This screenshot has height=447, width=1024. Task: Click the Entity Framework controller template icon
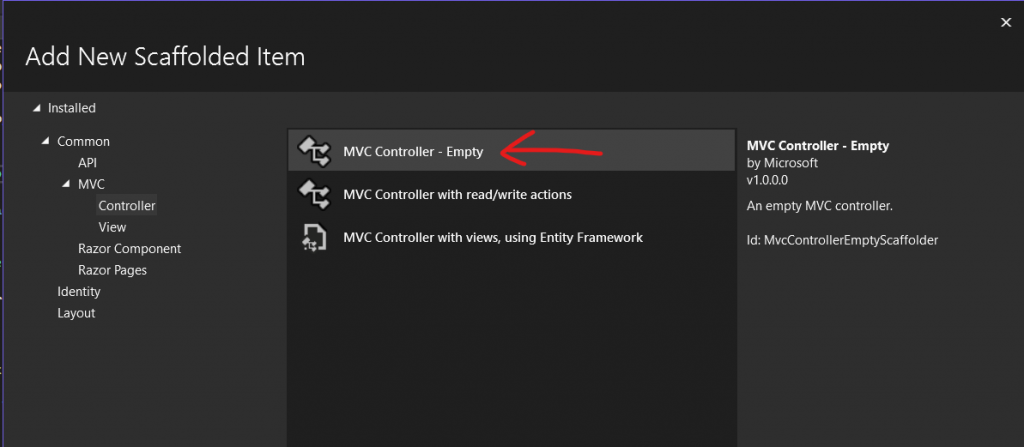(316, 238)
